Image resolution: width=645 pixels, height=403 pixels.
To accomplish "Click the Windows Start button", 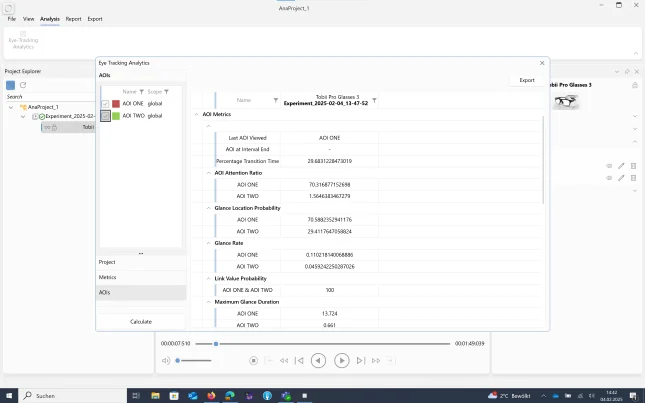I will point(9,396).
